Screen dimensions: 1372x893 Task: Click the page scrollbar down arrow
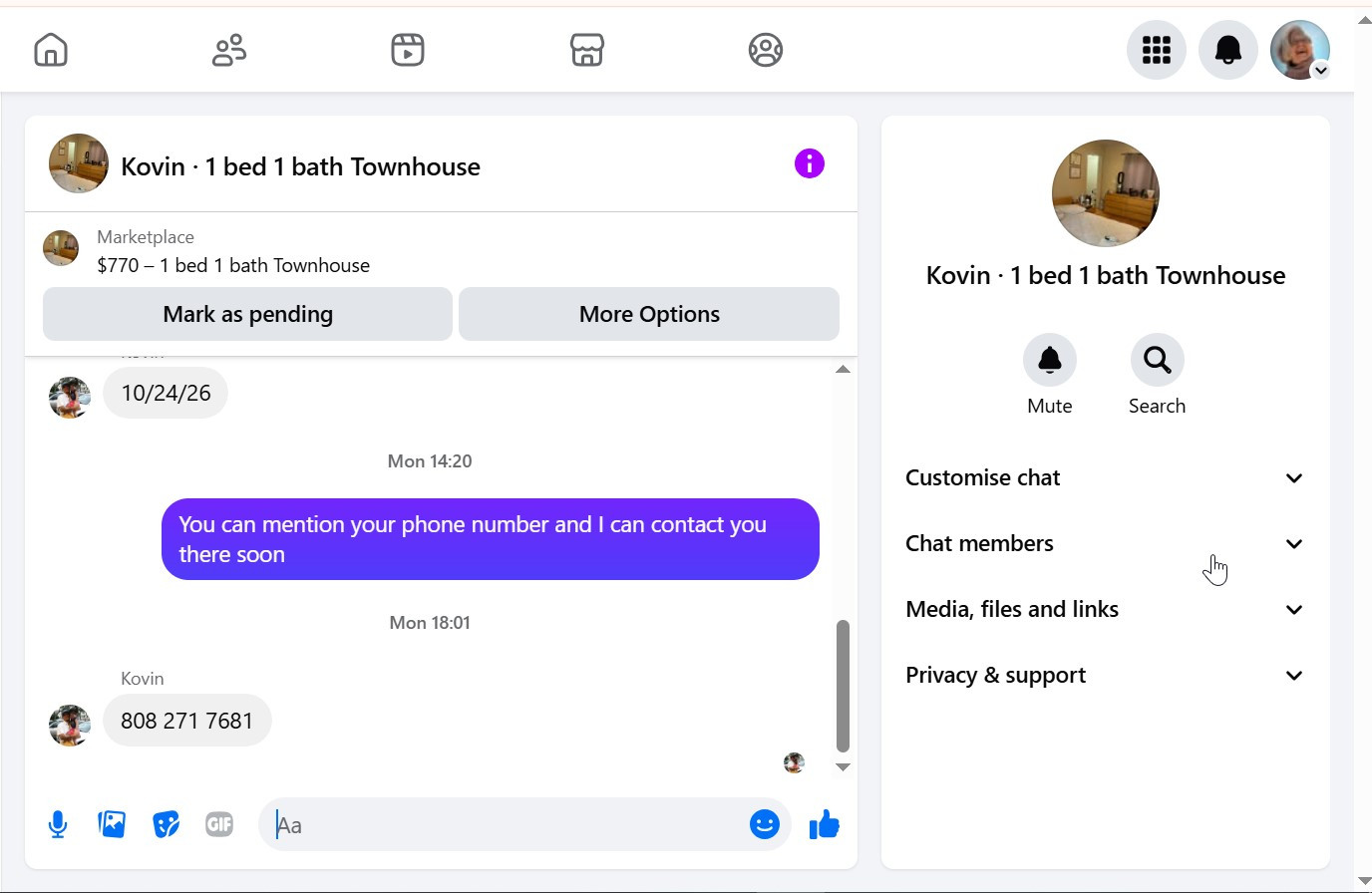1364,881
